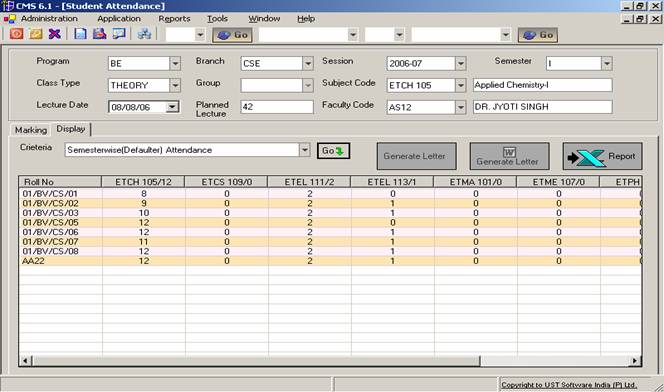
Task: Switch to the Marking tab
Action: [x=30, y=130]
